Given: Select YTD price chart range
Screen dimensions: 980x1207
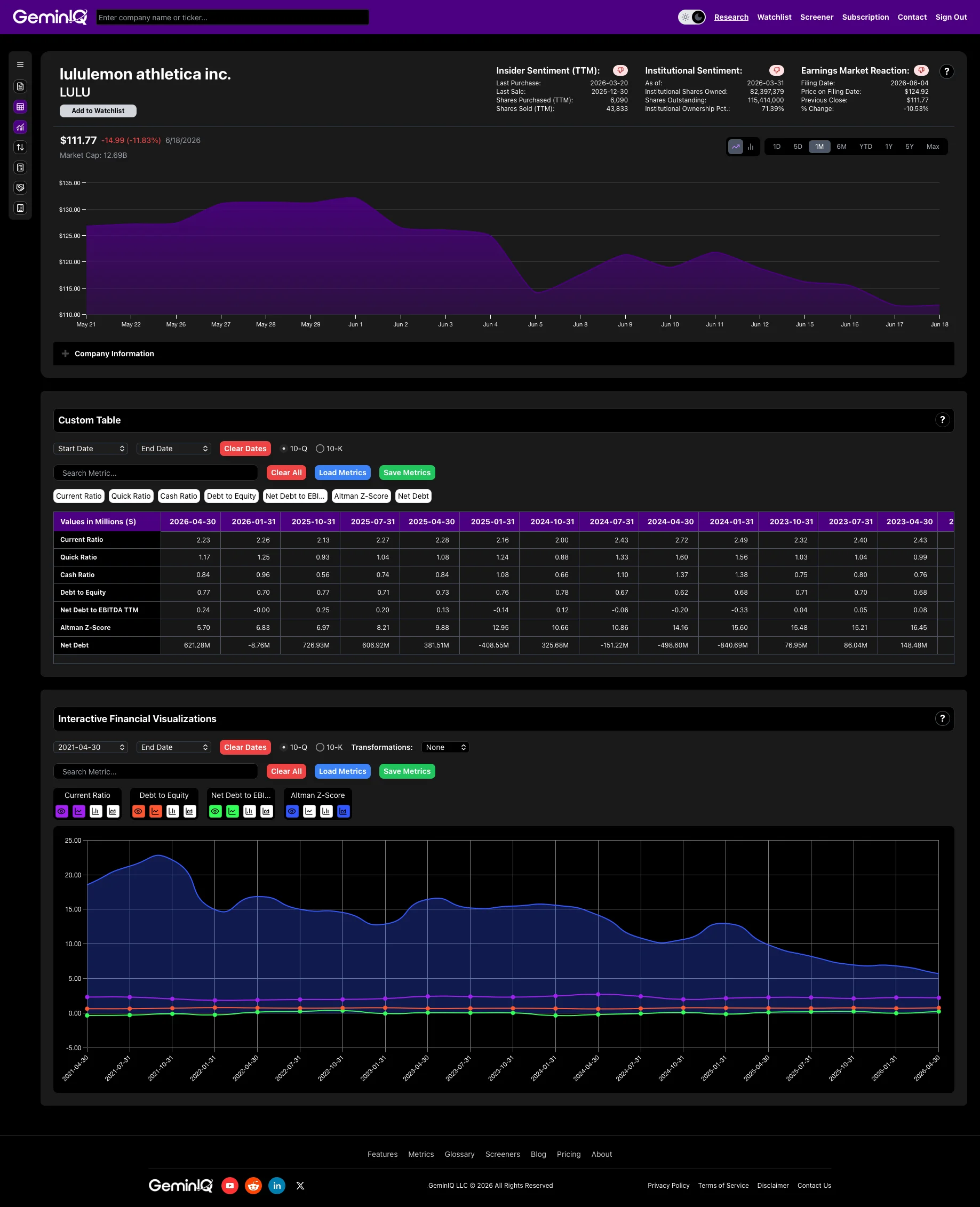Looking at the screenshot, I should point(866,147).
